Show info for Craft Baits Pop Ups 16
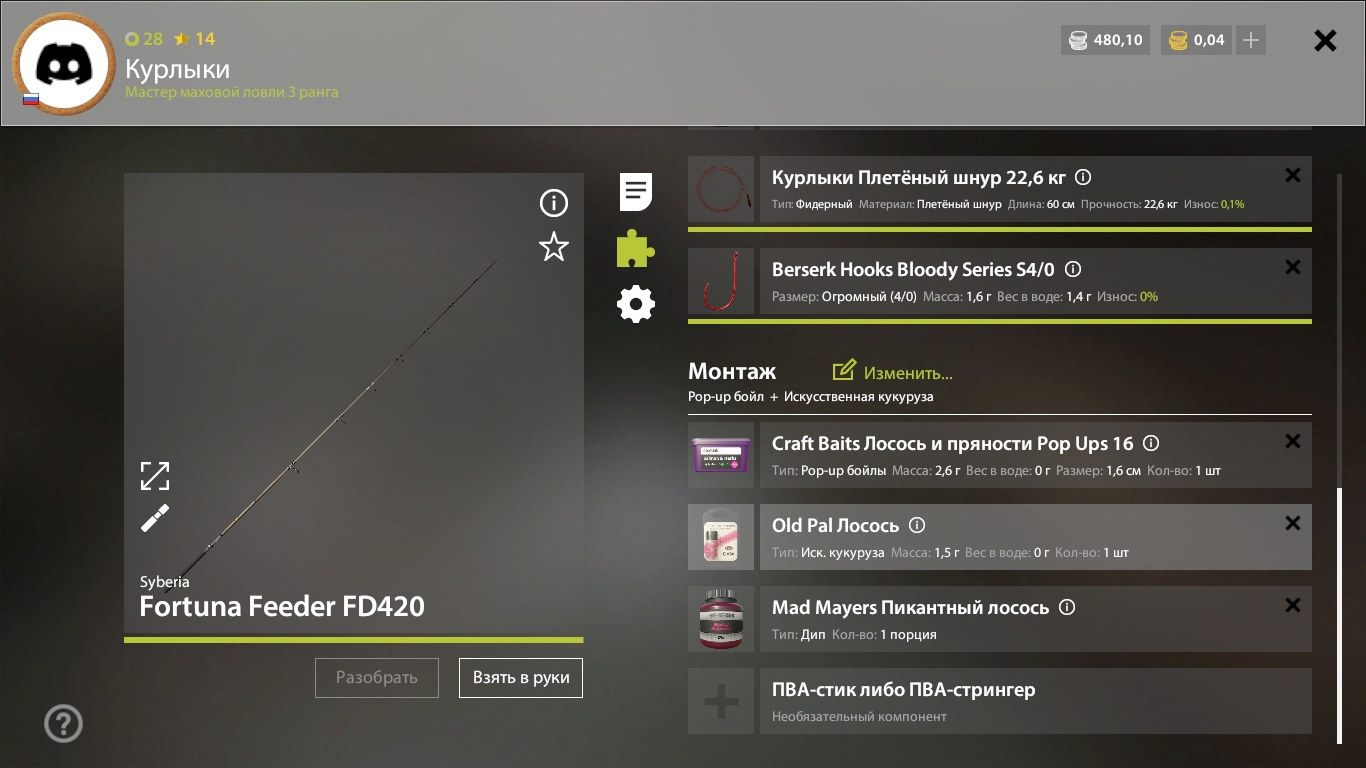 pyautogui.click(x=1151, y=443)
